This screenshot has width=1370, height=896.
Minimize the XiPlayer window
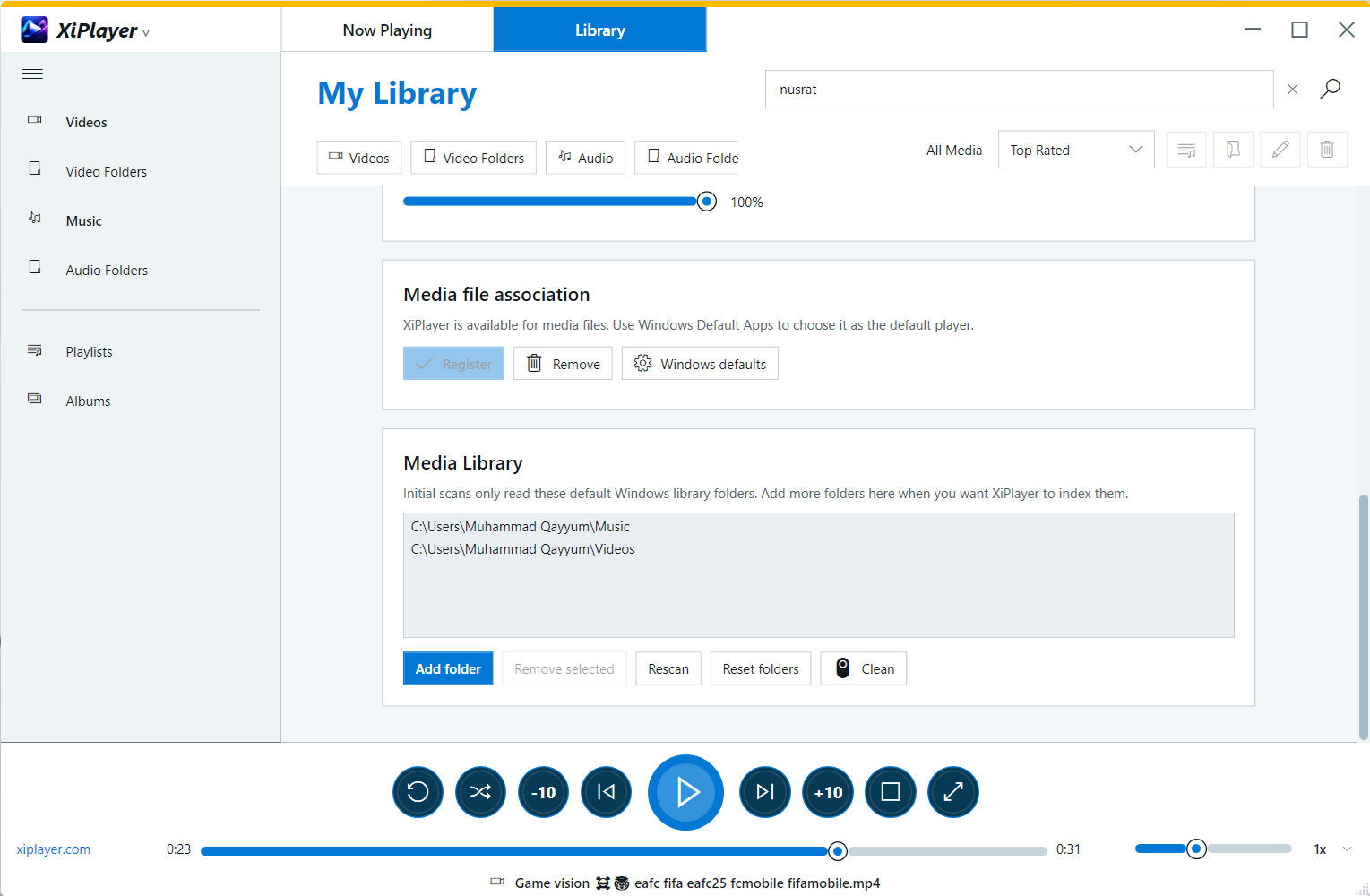pyautogui.click(x=1253, y=30)
